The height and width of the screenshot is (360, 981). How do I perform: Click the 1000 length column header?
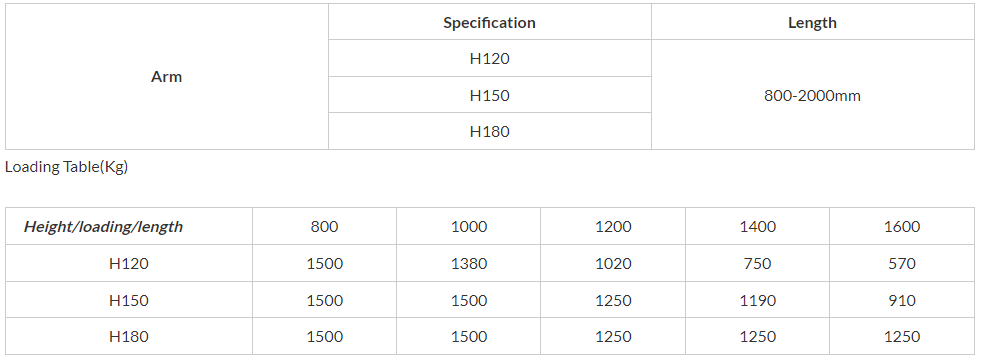pos(469,227)
